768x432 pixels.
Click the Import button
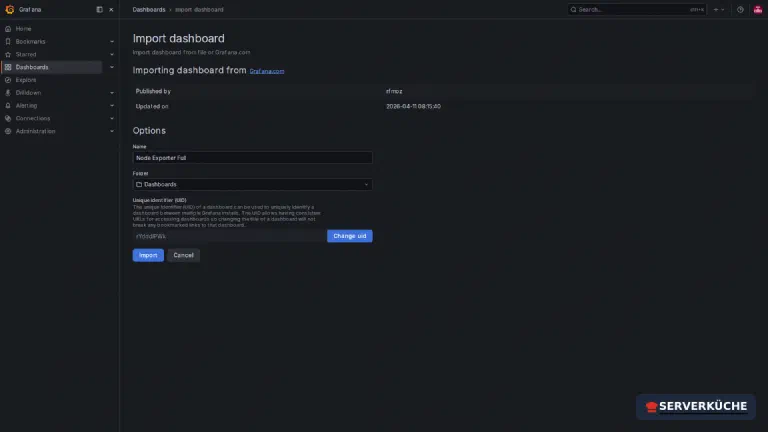click(x=148, y=255)
